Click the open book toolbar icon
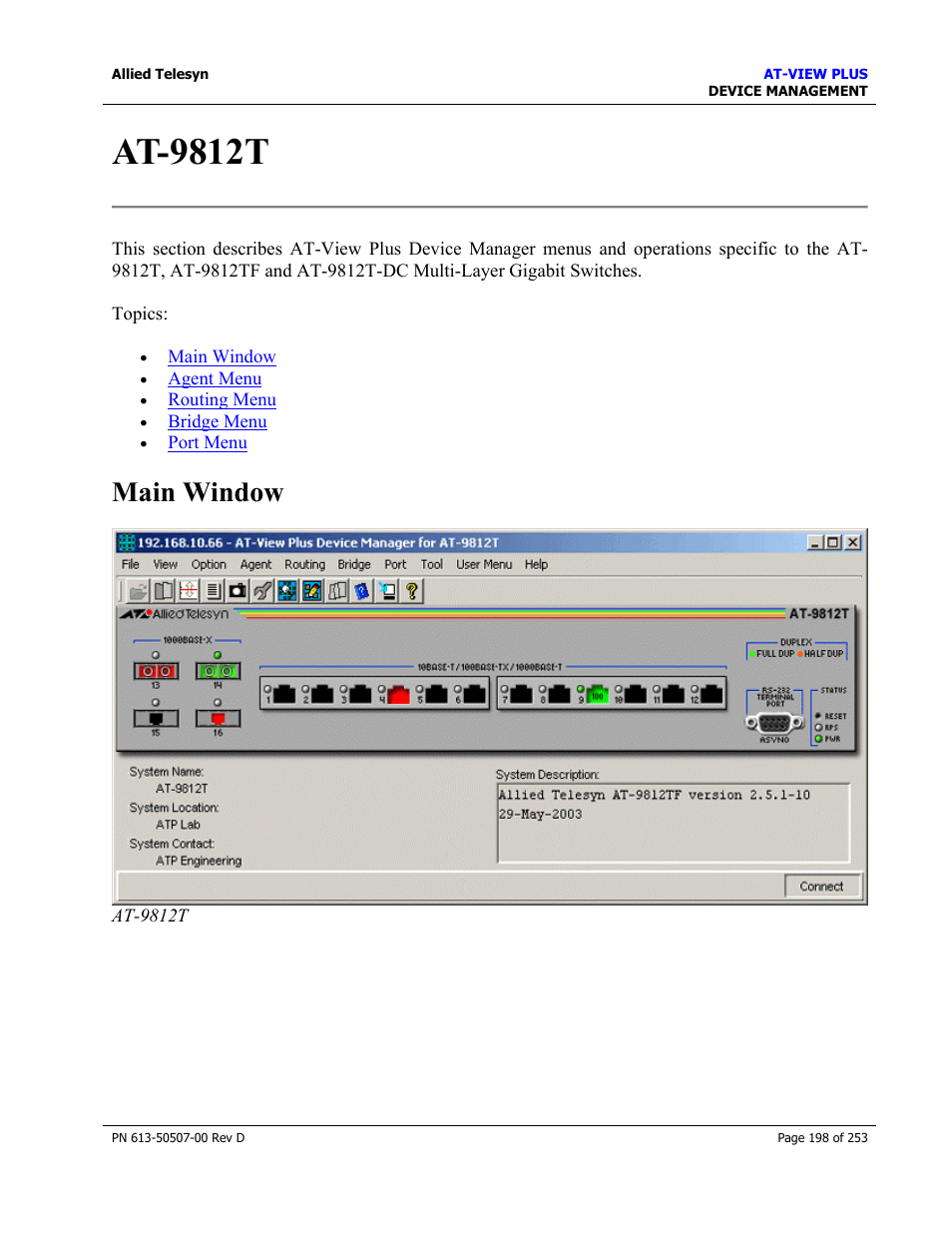 coord(163,591)
